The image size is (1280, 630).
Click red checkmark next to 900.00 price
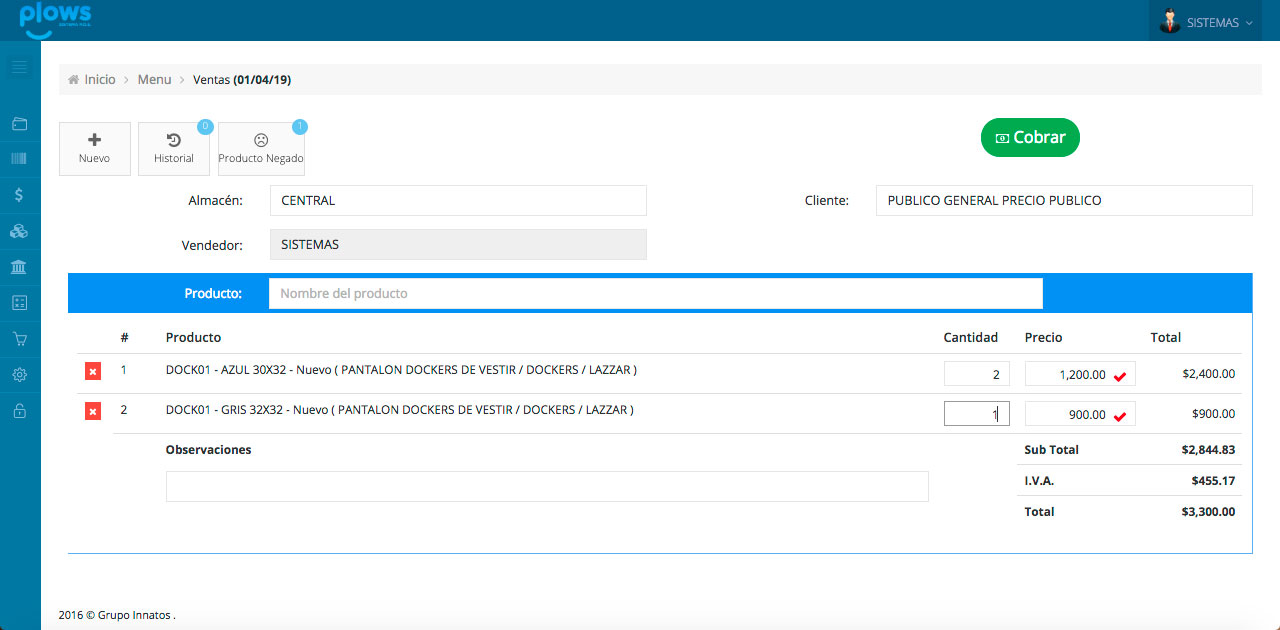[1120, 416]
